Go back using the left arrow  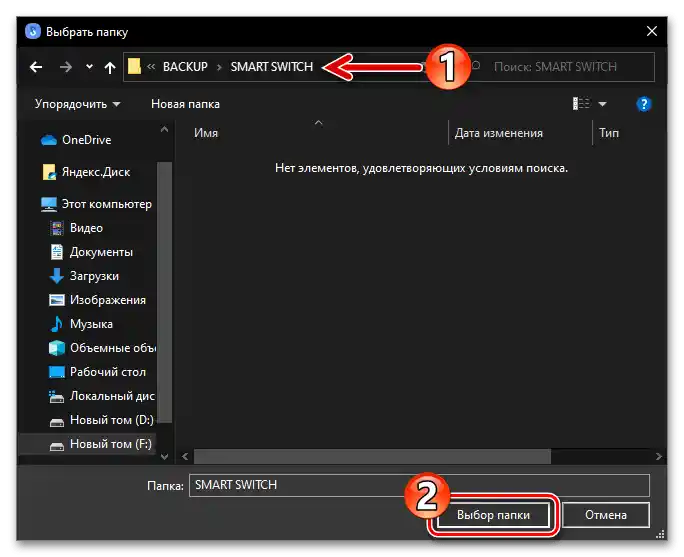36,67
